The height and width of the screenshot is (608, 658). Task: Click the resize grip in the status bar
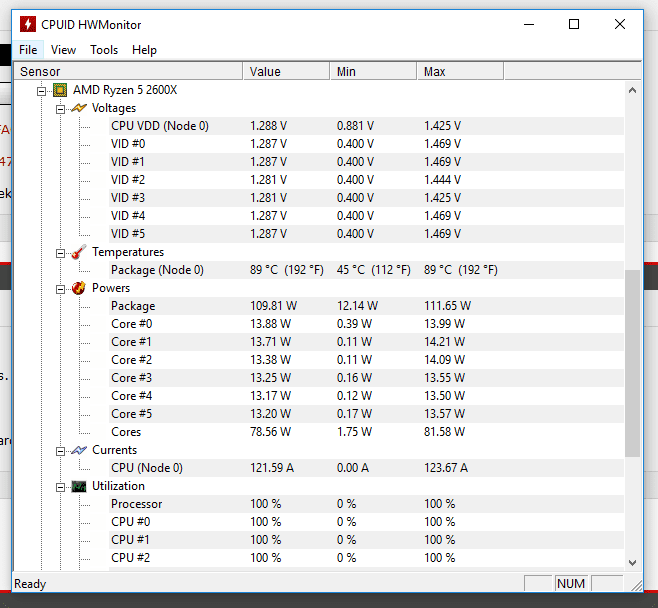pyautogui.click(x=637, y=585)
